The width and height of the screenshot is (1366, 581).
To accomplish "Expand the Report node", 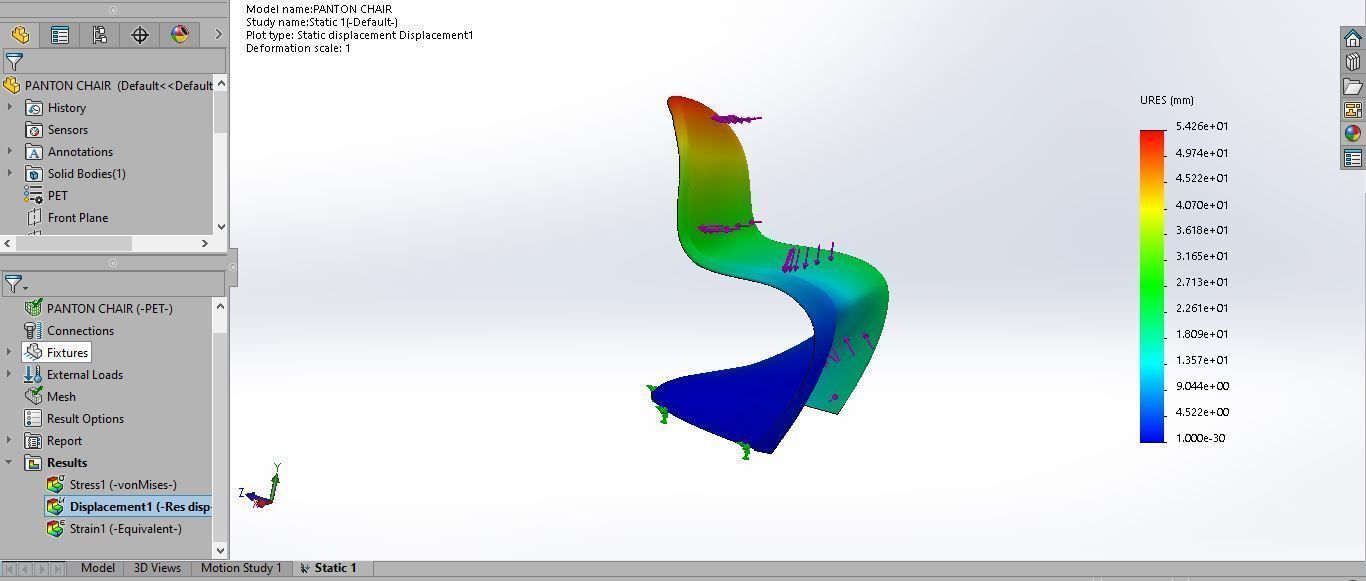I will coord(10,440).
